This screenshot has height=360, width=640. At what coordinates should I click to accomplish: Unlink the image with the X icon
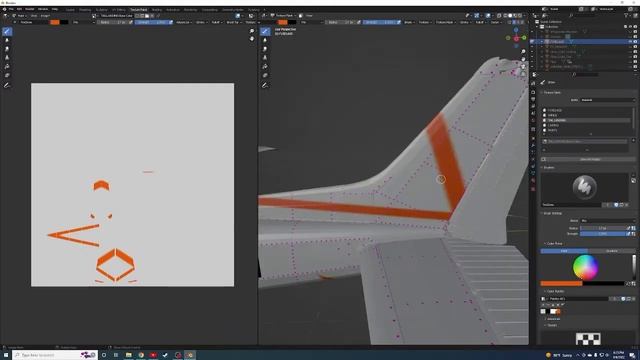tap(152, 16)
